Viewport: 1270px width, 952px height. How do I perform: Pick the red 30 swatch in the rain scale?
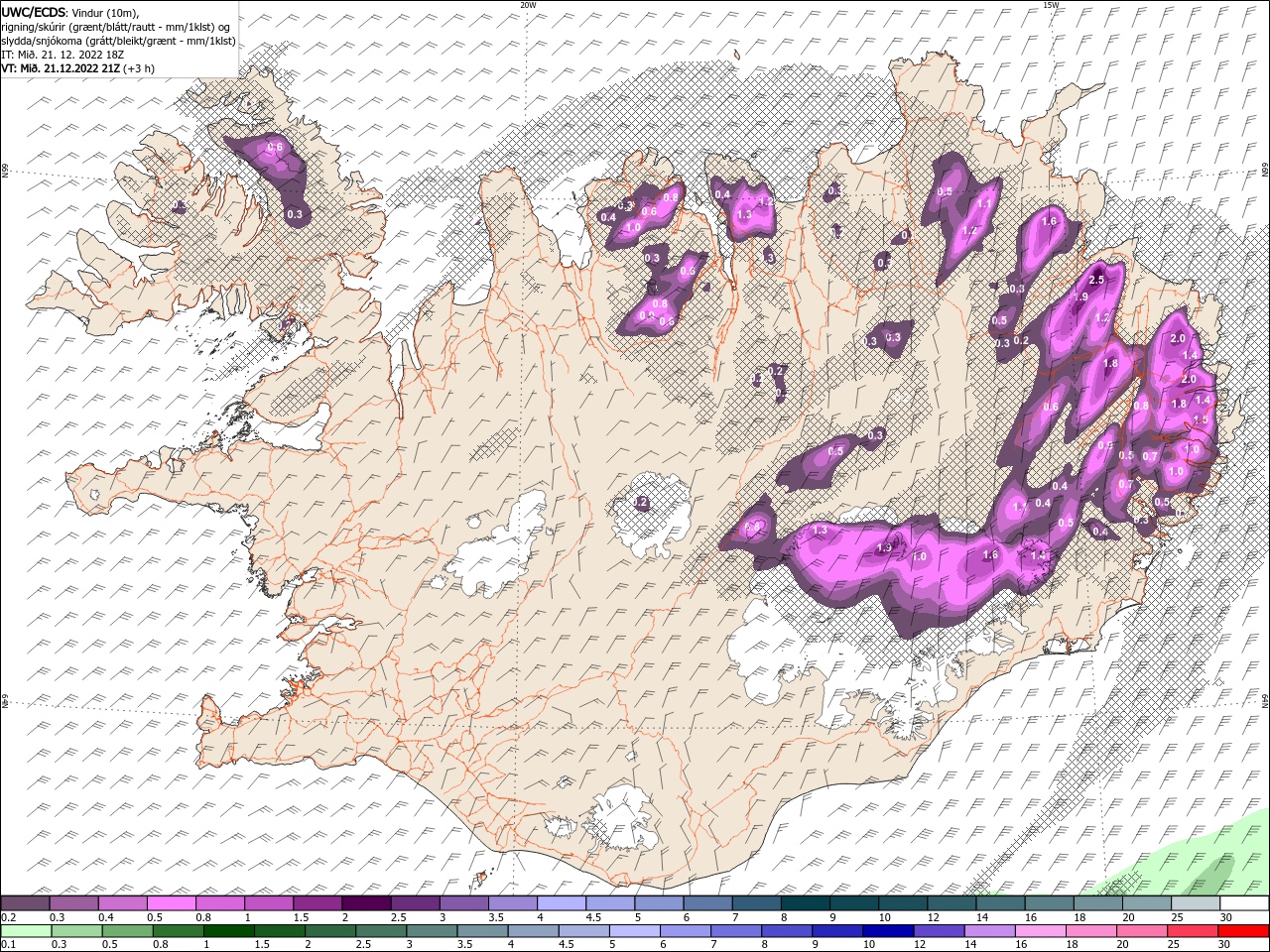[1244, 931]
